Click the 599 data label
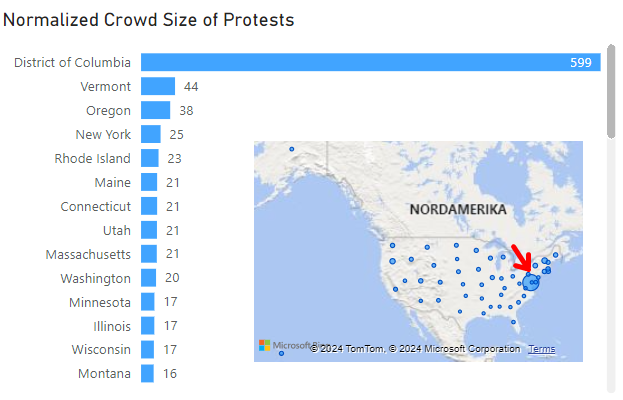The width and height of the screenshot is (623, 400). pyautogui.click(x=581, y=62)
